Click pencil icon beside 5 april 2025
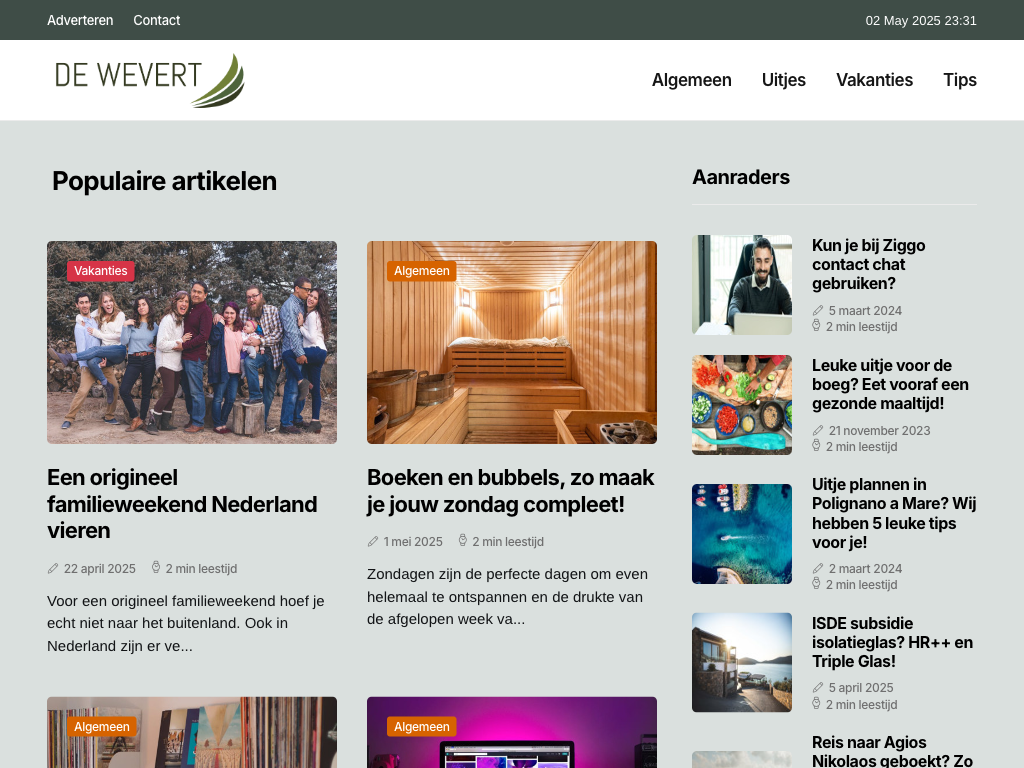Image resolution: width=1024 pixels, height=768 pixels. coord(818,688)
